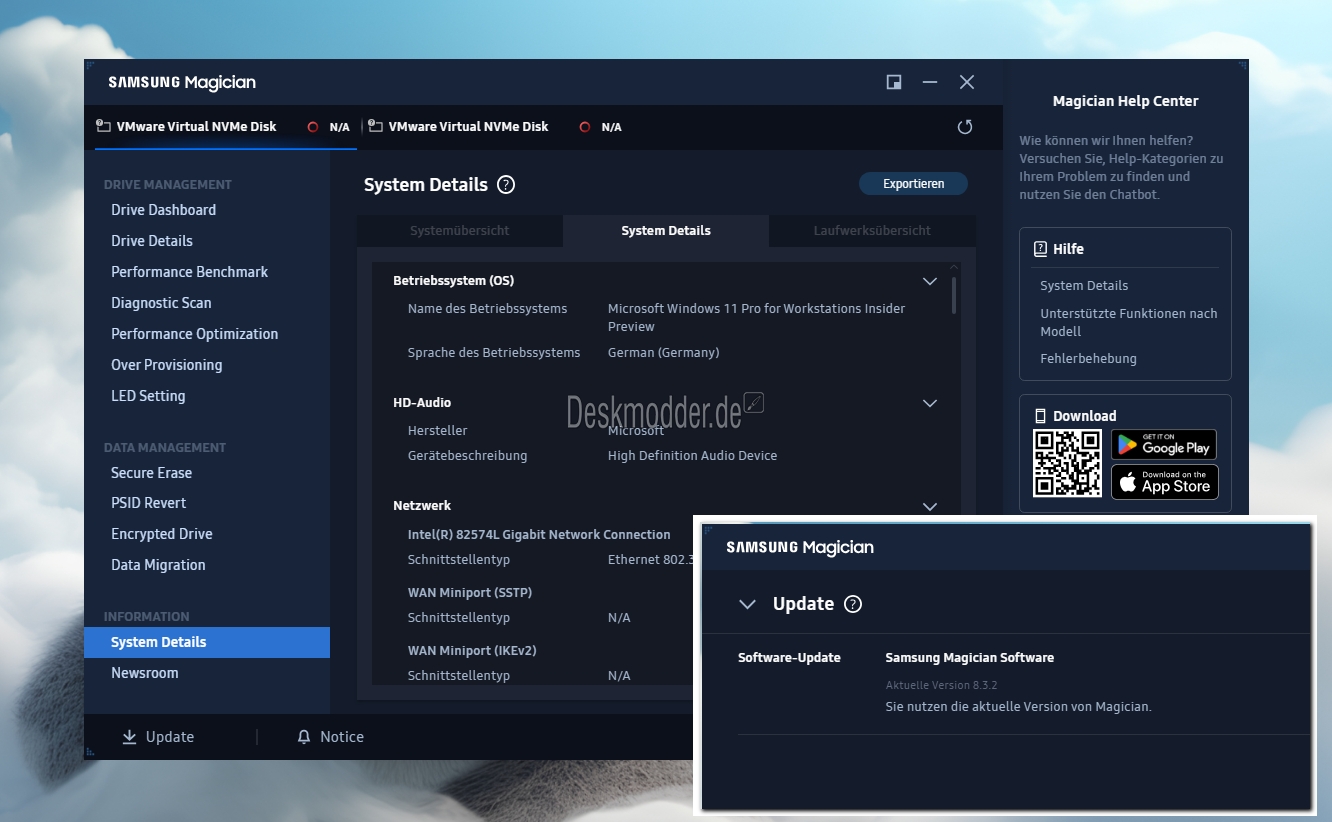Click Aktuelle Version 8.3.2 text
This screenshot has width=1332, height=822.
pyautogui.click(x=941, y=685)
